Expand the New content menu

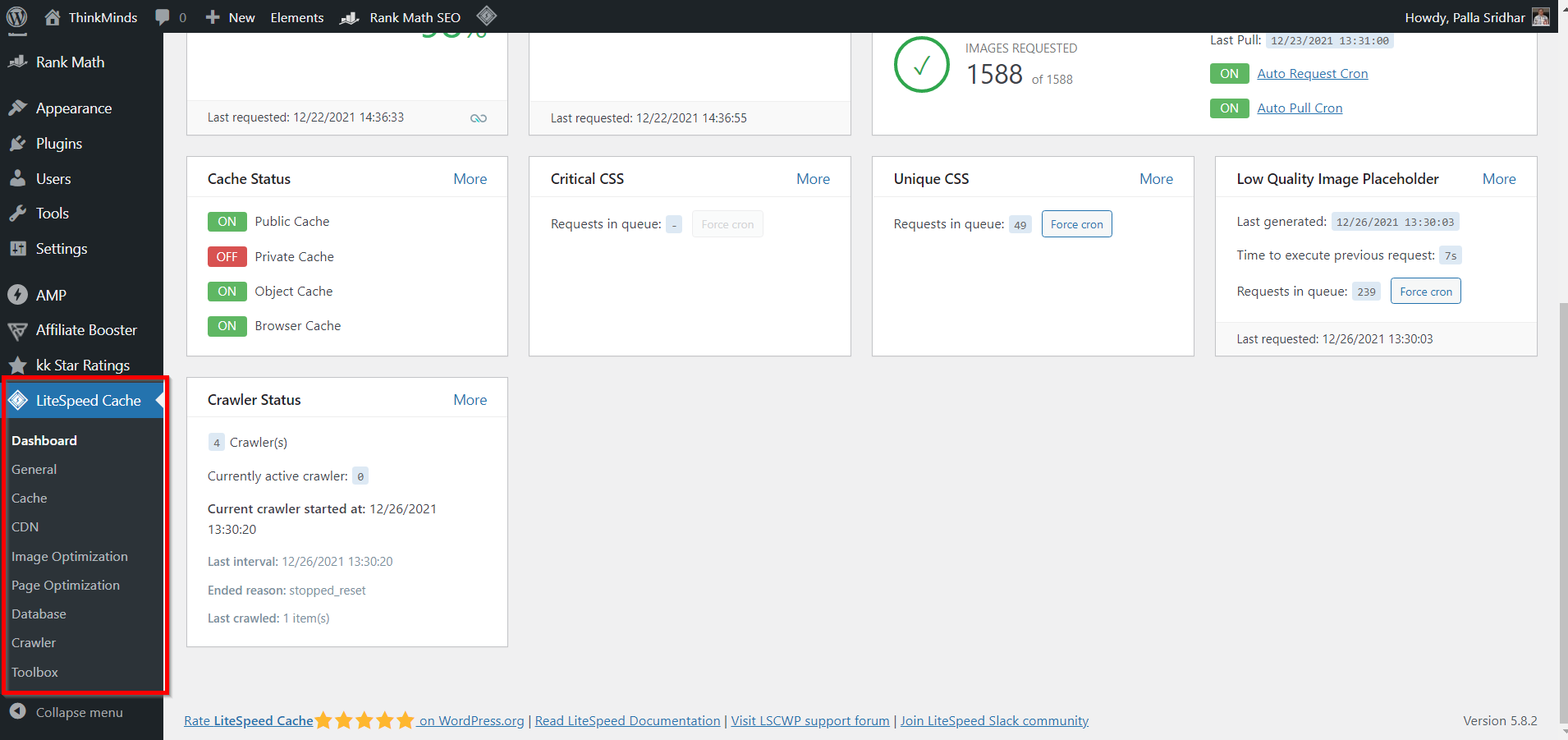click(x=231, y=17)
